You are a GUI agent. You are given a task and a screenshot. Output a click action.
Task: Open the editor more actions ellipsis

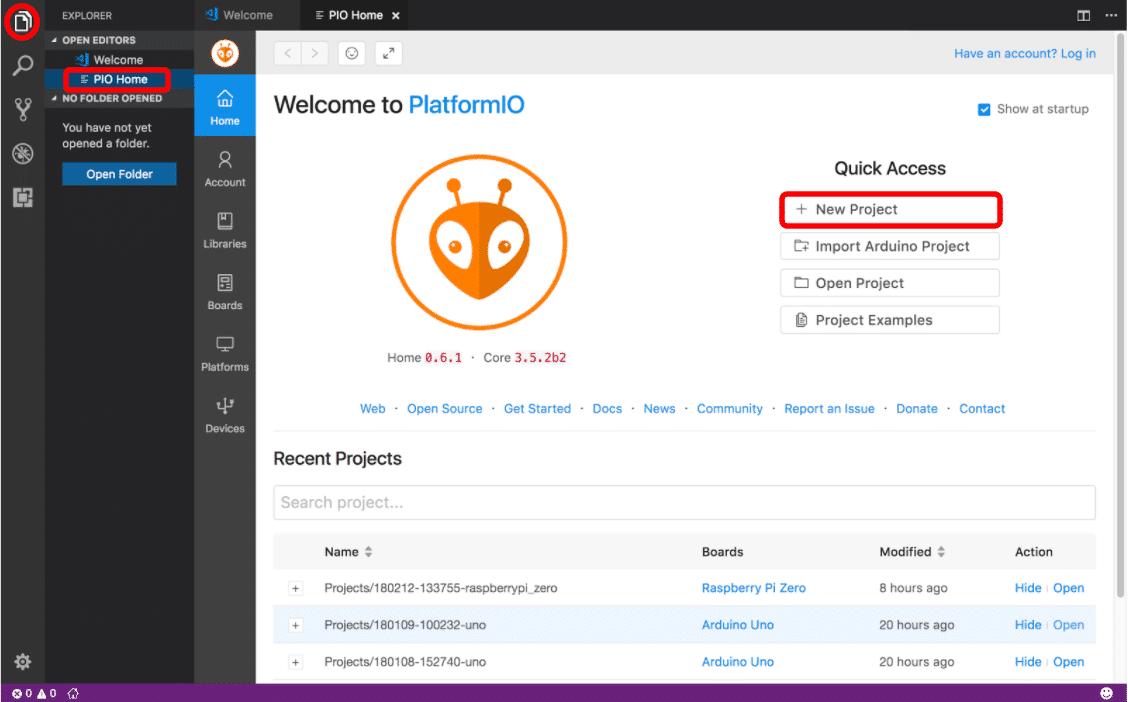point(1111,15)
